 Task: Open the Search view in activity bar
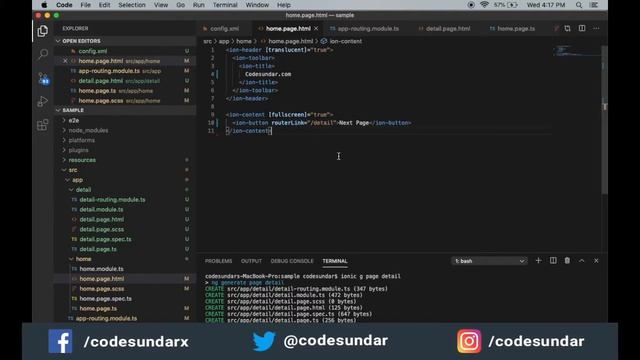click(x=42, y=54)
